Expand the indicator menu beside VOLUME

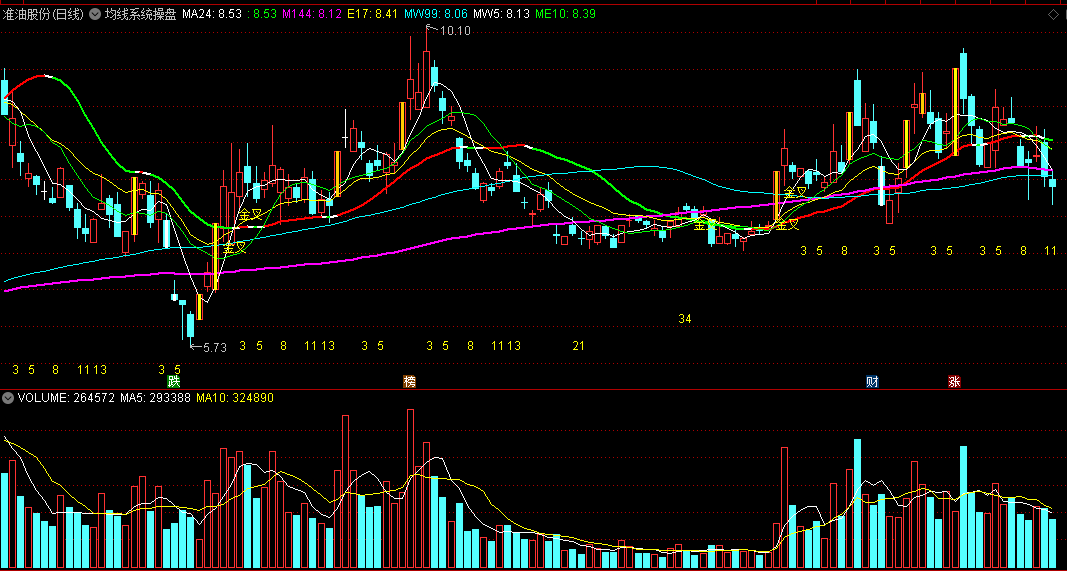click(8, 397)
